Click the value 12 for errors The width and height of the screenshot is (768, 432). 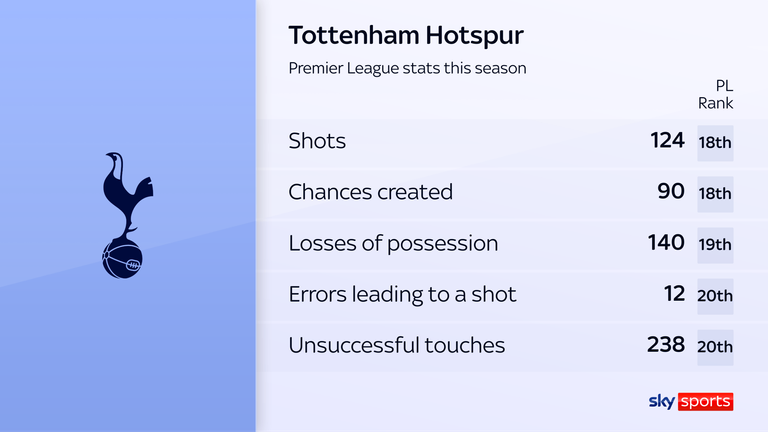pyautogui.click(x=674, y=295)
